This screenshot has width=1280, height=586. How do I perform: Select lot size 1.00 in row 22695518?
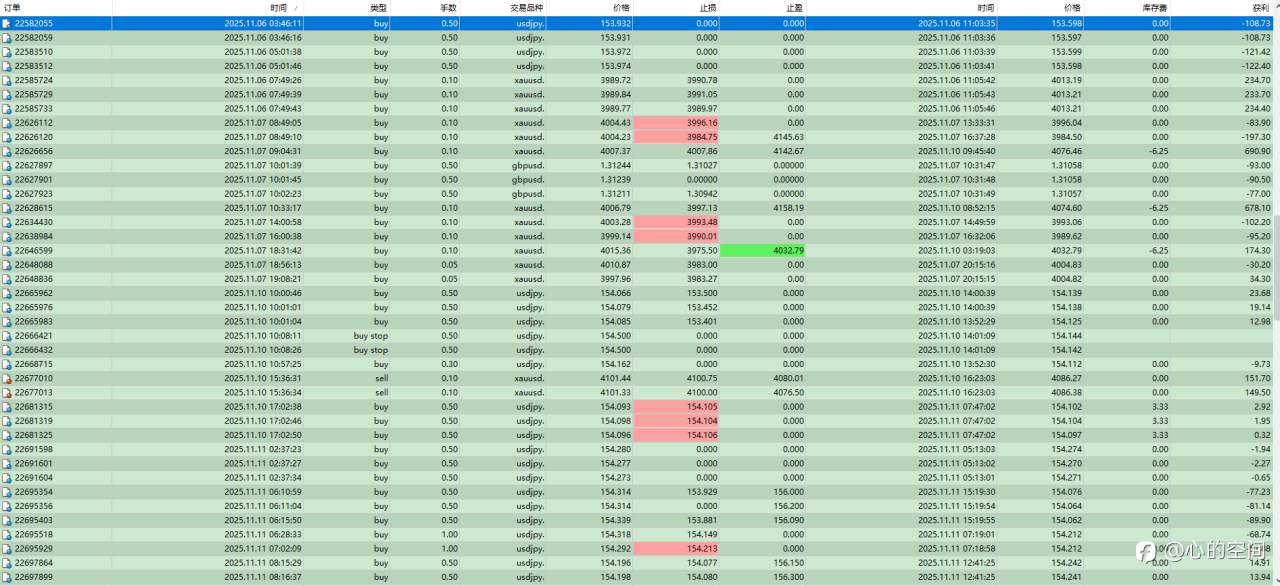450,535
